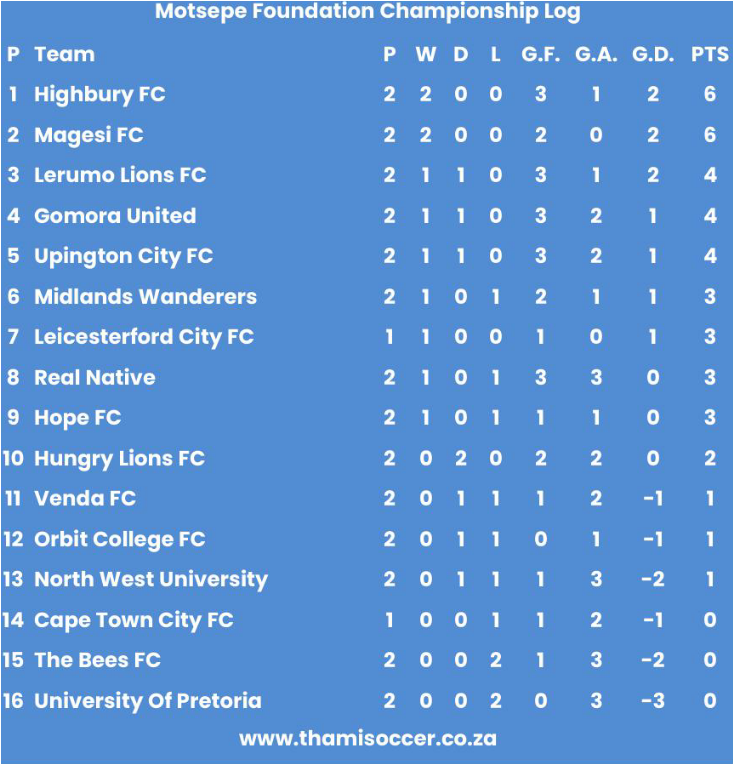Select Leicesterford City FC entry
This screenshot has width=734, height=765.
(x=144, y=338)
